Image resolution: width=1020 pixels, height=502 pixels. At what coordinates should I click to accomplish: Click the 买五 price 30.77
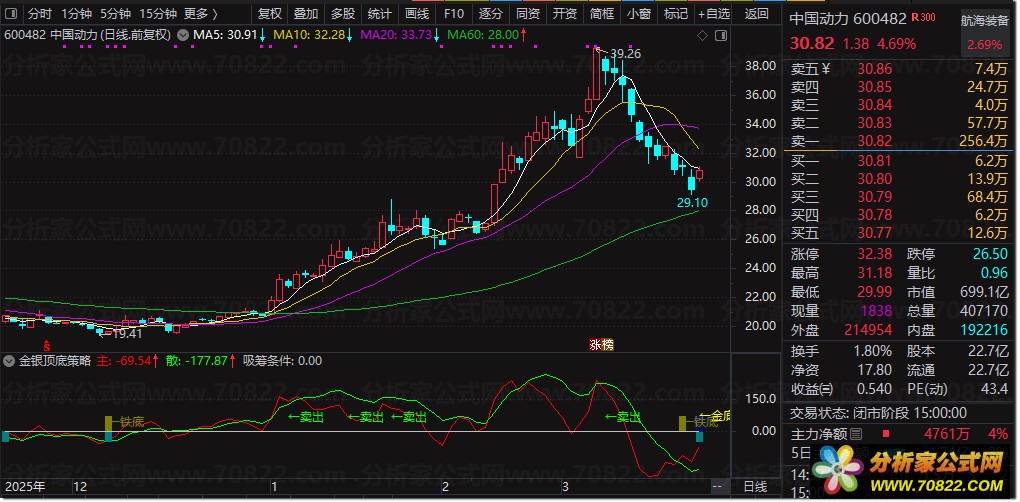pyautogui.click(x=874, y=233)
